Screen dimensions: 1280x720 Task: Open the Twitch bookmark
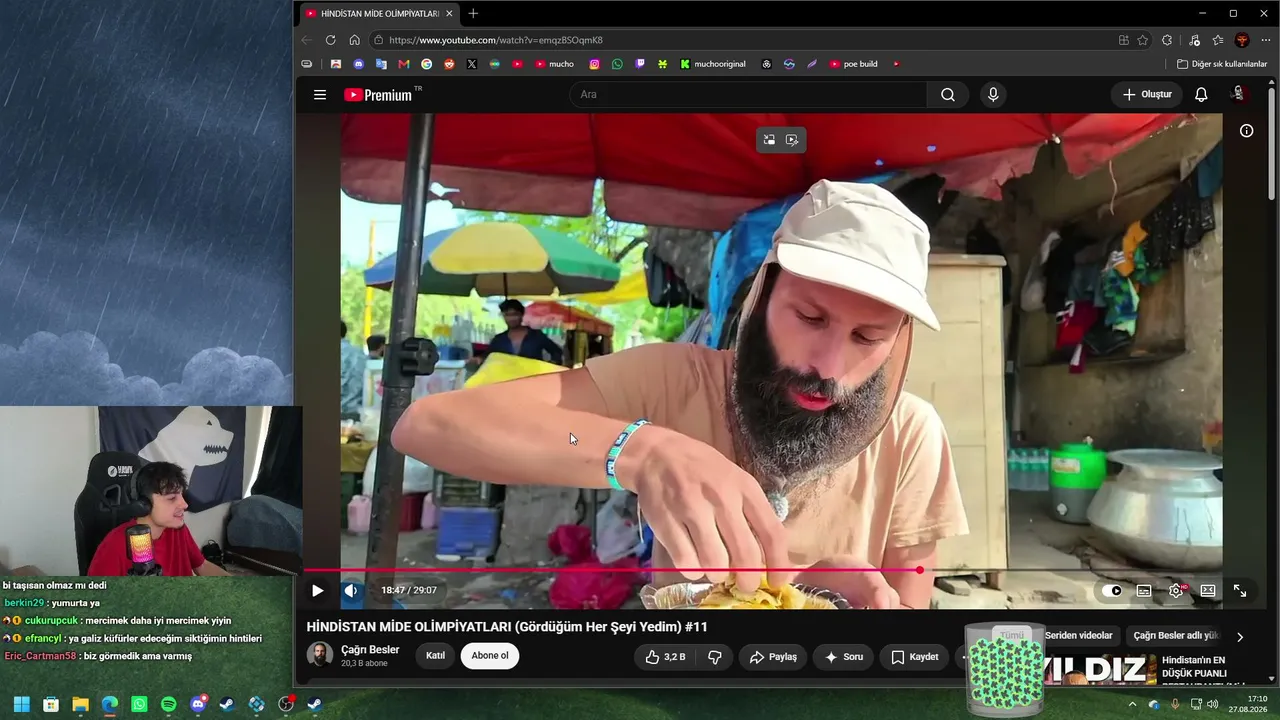640,64
